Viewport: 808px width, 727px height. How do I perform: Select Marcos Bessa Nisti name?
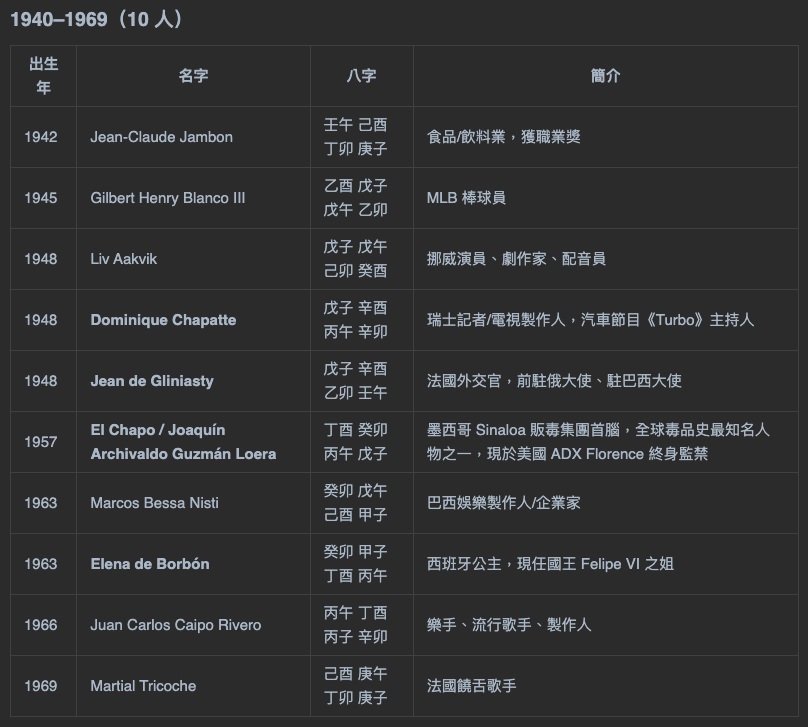154,503
